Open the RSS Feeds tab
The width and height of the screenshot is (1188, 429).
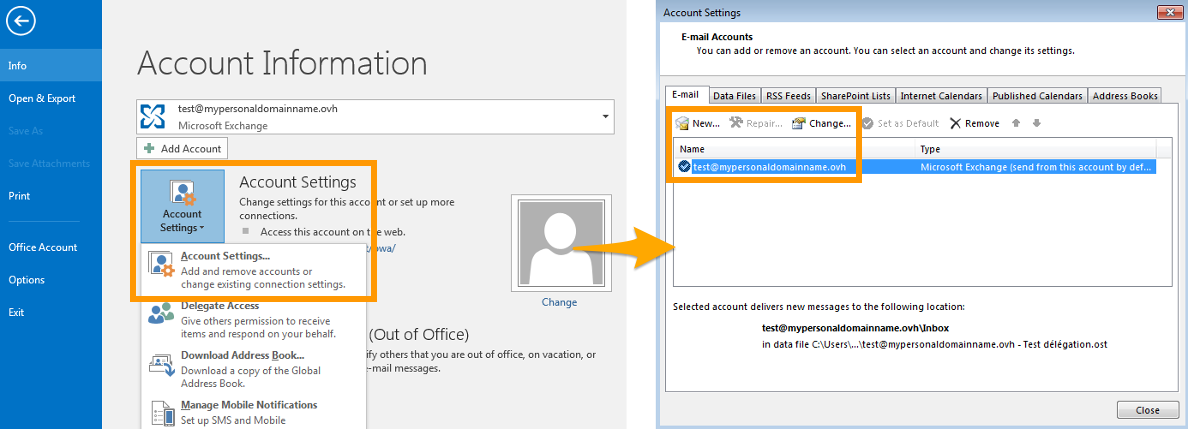[788, 96]
